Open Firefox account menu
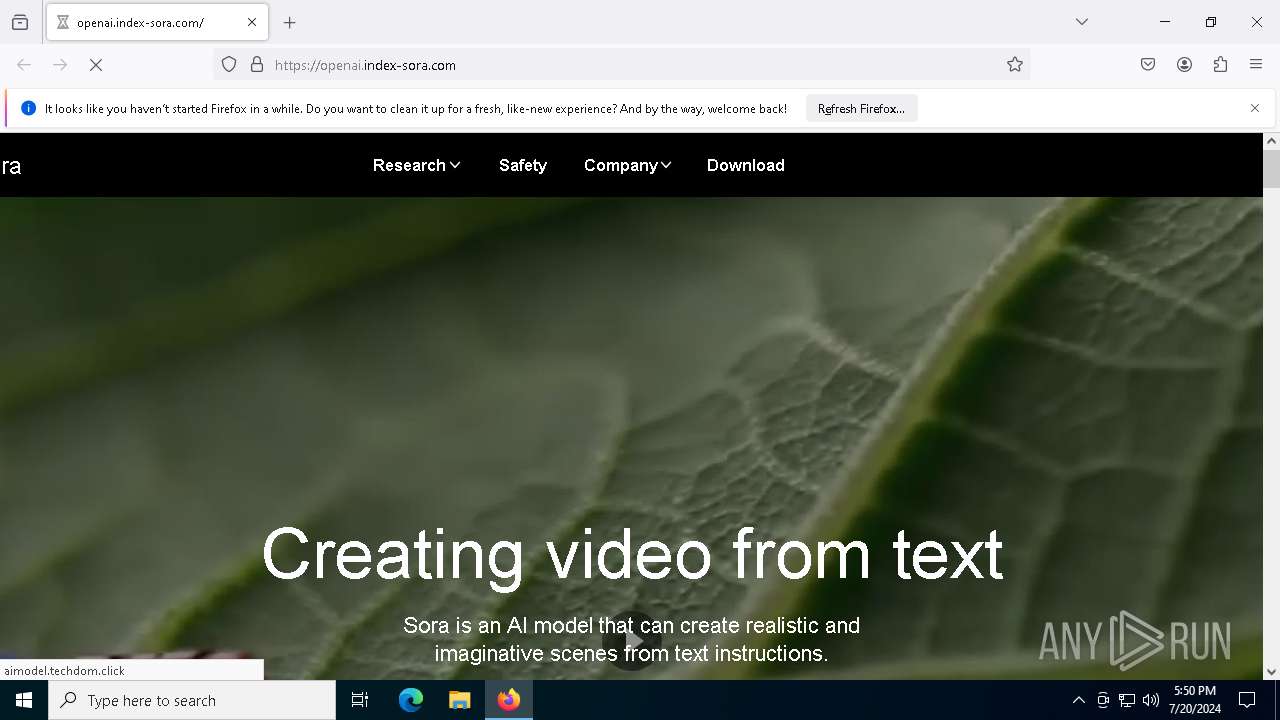Screen dimensions: 1280x720 (x=1184, y=65)
